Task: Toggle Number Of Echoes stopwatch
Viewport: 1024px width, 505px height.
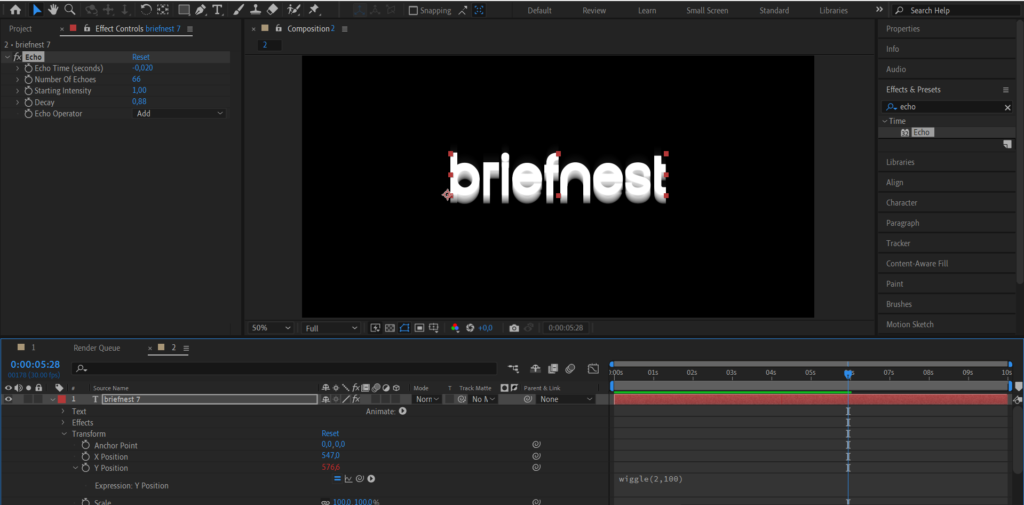Action: tap(28, 79)
